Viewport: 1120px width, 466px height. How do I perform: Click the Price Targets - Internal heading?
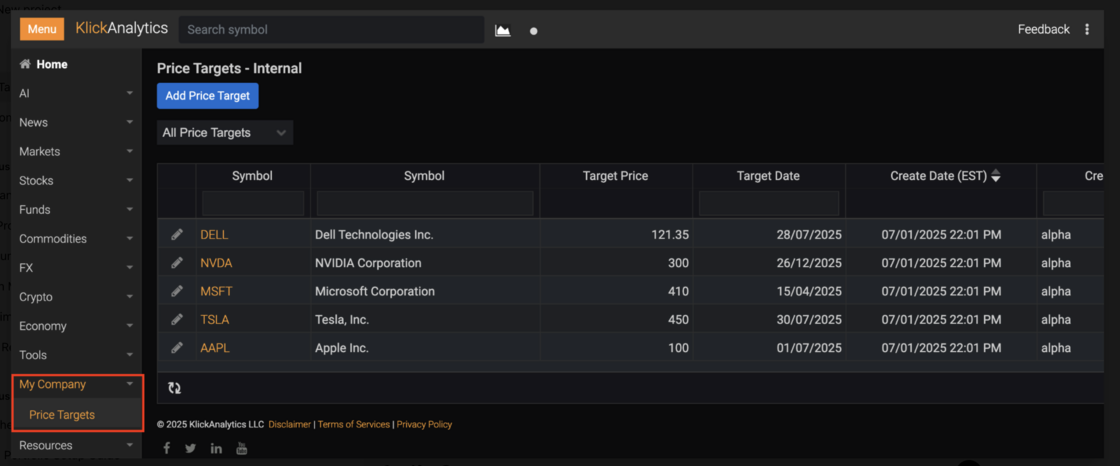229,69
